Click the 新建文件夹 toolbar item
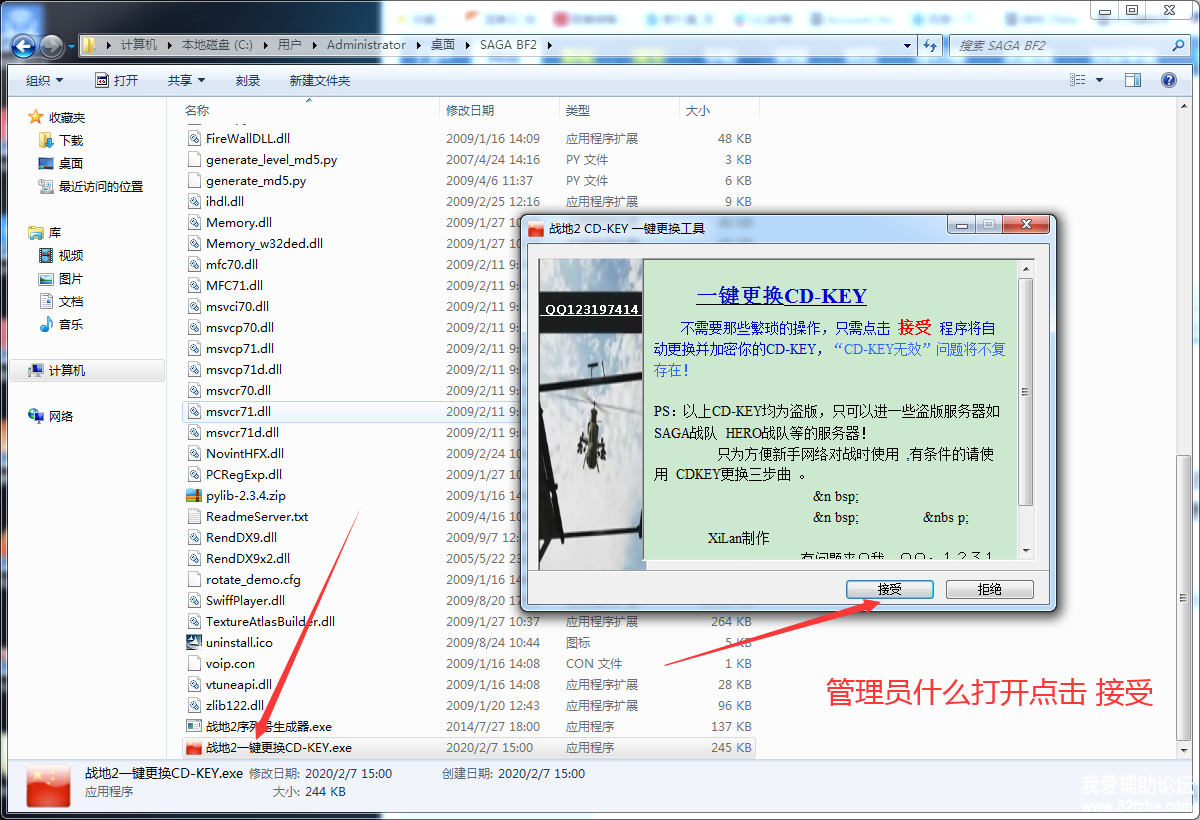 tap(319, 80)
